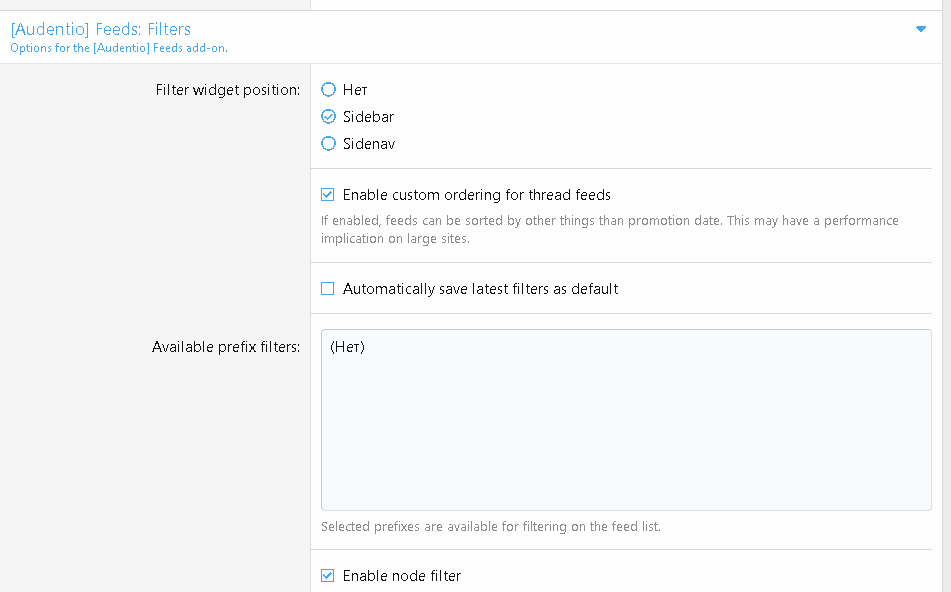Tick Automatically save latest filters checkbox
The width and height of the screenshot is (951, 592).
point(328,289)
